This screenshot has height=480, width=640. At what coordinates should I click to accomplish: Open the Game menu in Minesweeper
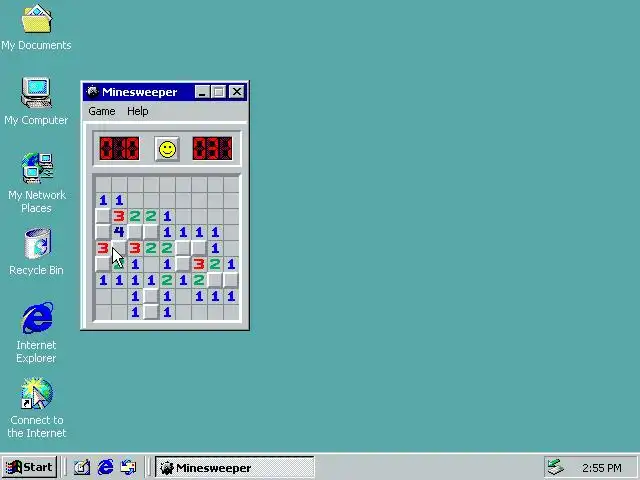102,111
